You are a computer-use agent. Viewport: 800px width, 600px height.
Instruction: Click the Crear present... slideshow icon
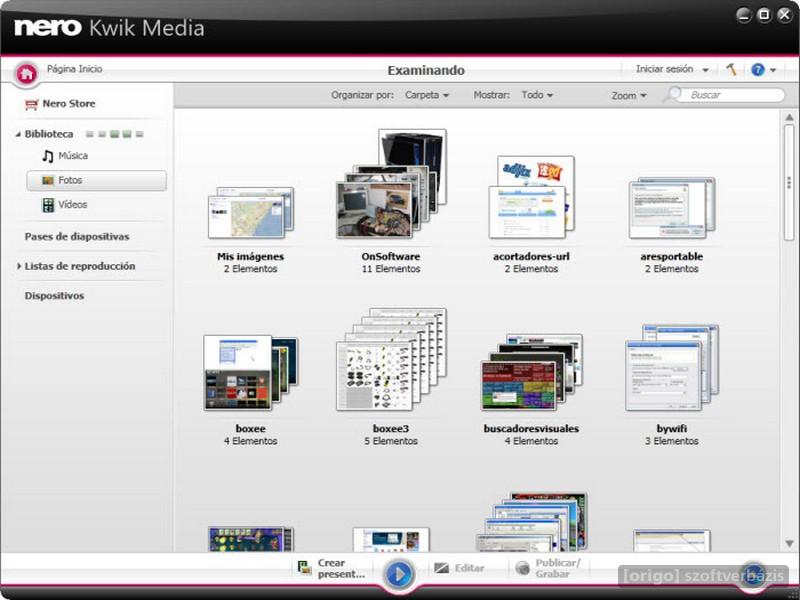(x=305, y=568)
